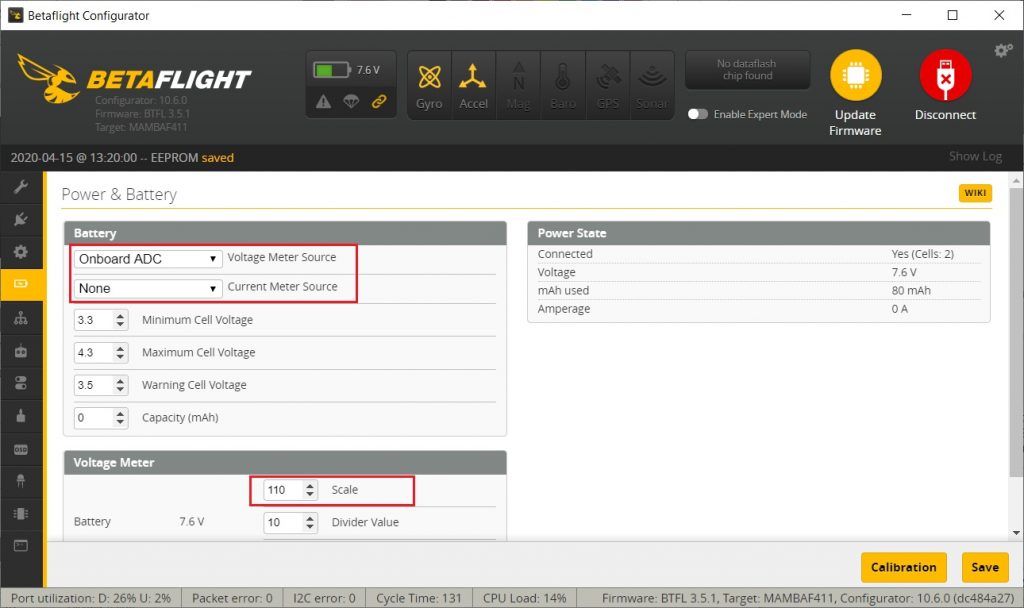
Task: Decrease Divider Value with the down arrow
Action: pyautogui.click(x=310, y=527)
